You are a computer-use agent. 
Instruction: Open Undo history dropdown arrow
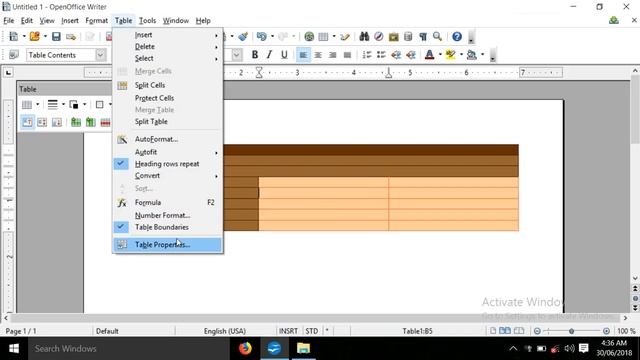coord(272,37)
